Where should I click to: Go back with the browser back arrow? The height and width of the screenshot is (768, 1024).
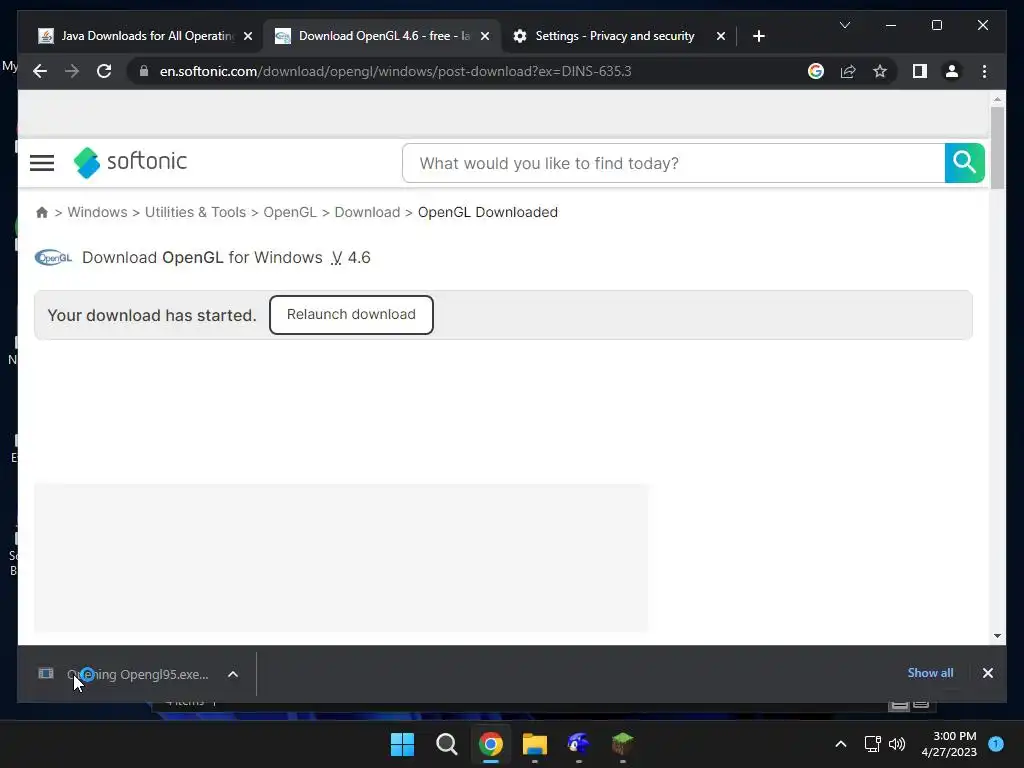tap(40, 71)
